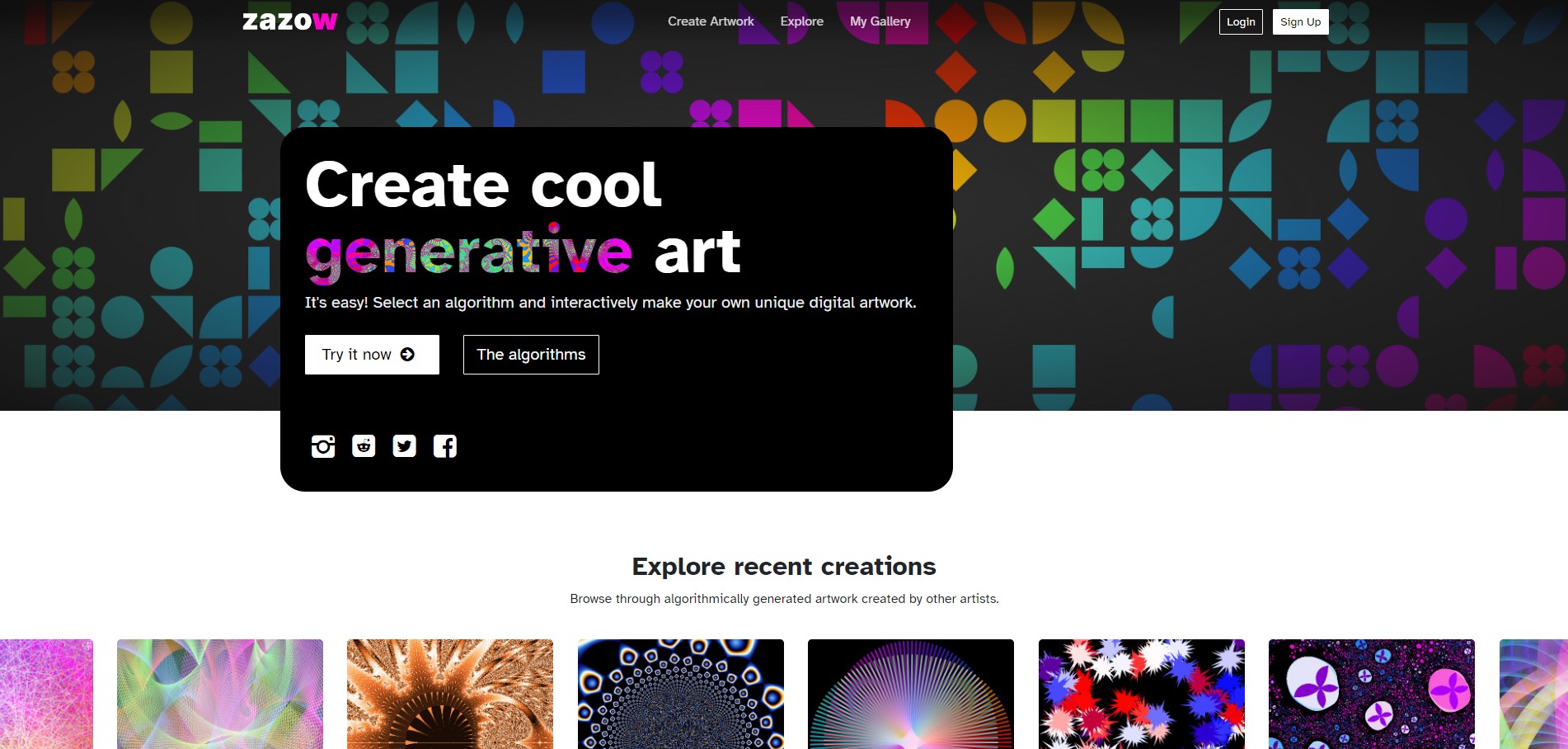Open the Reddit social icon

click(x=364, y=446)
